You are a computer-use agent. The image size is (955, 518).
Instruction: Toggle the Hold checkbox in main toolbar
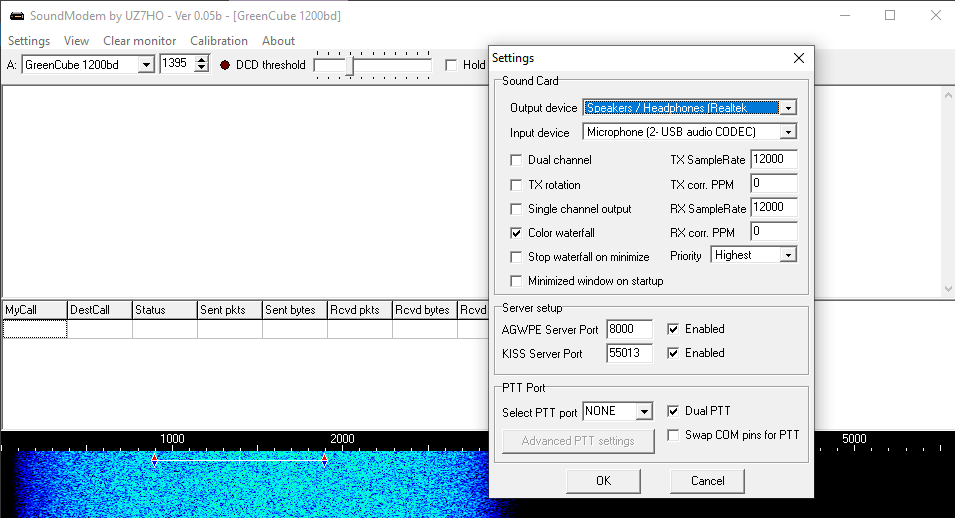[451, 65]
